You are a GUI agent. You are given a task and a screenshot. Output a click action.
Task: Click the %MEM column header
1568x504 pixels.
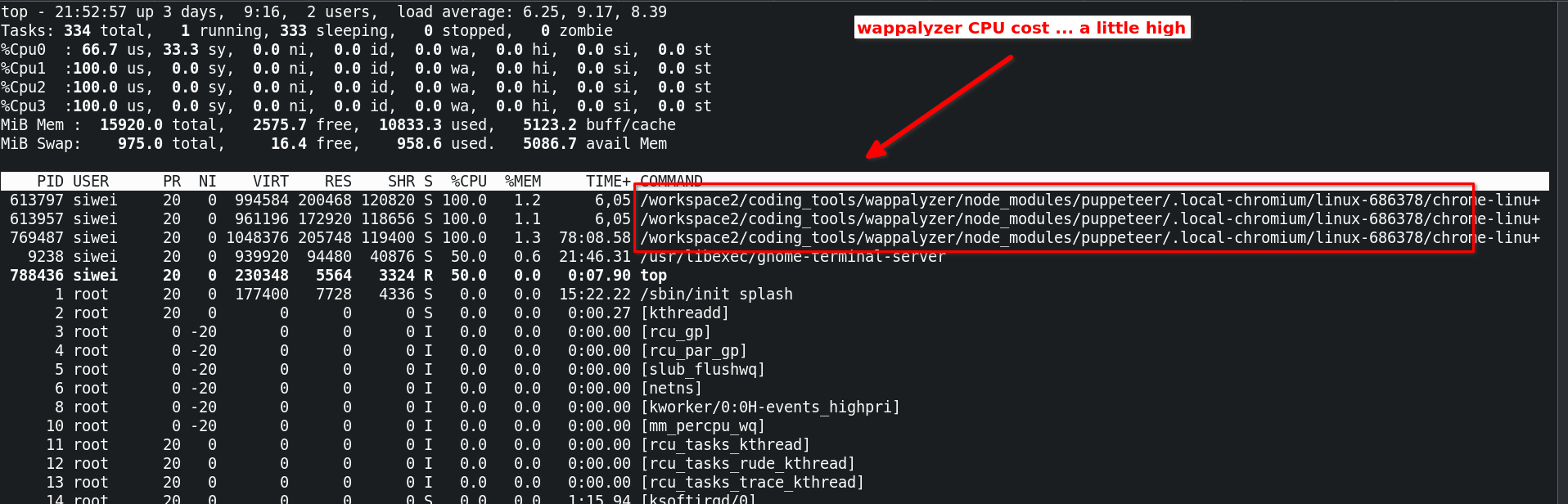coord(522,181)
